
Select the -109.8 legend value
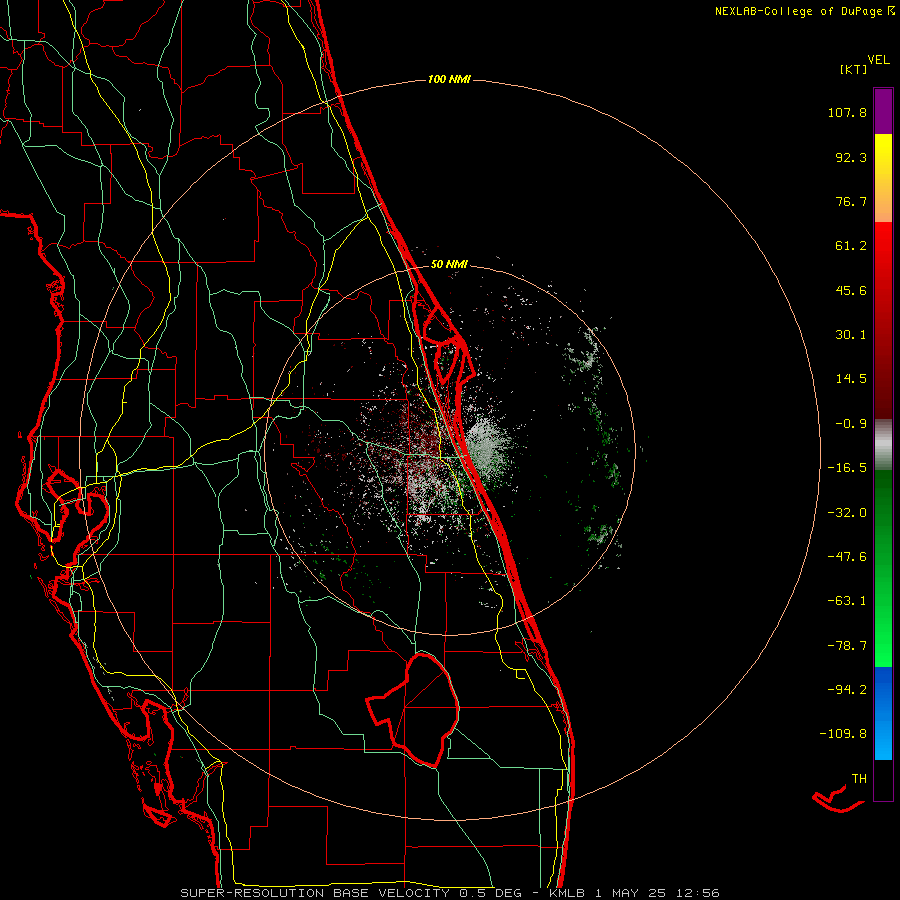tap(843, 734)
